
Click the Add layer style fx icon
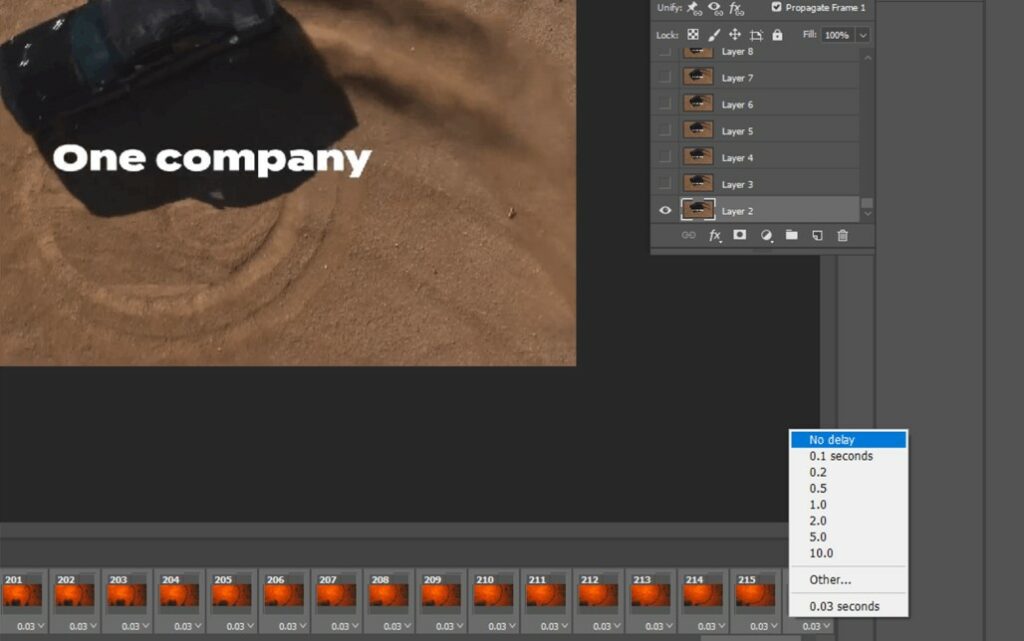coord(715,236)
